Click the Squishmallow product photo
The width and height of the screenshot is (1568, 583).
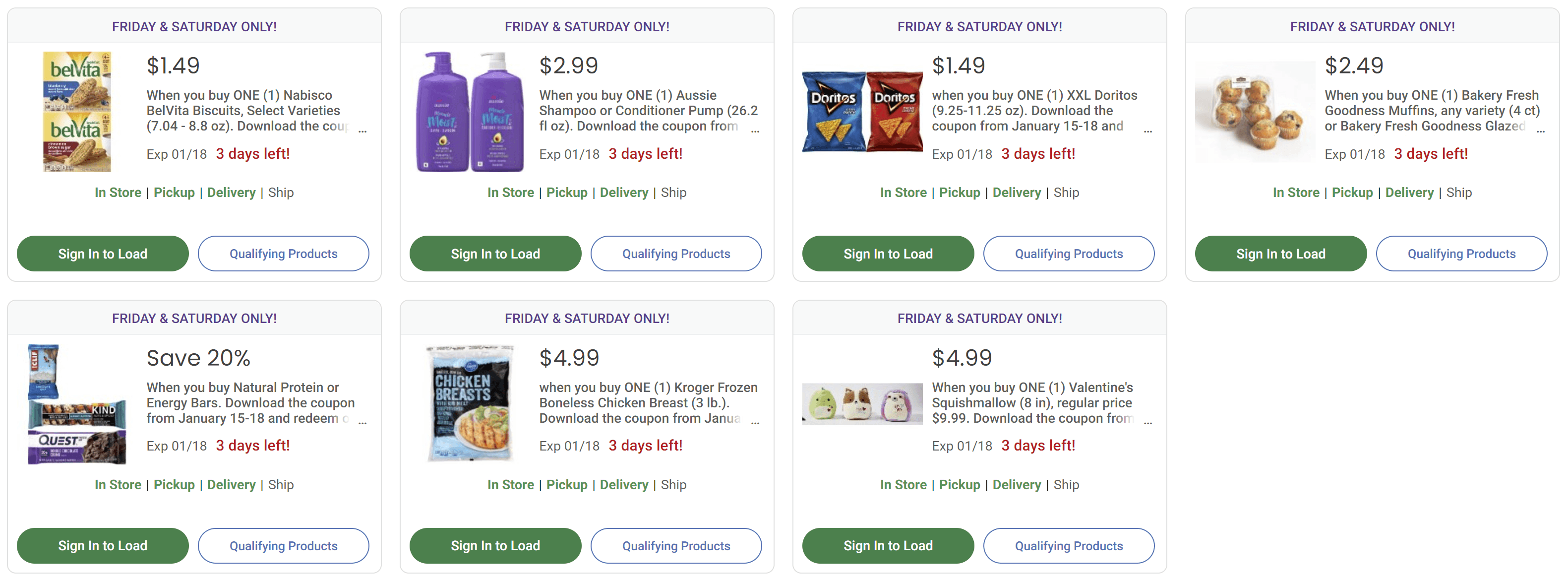coord(862,403)
